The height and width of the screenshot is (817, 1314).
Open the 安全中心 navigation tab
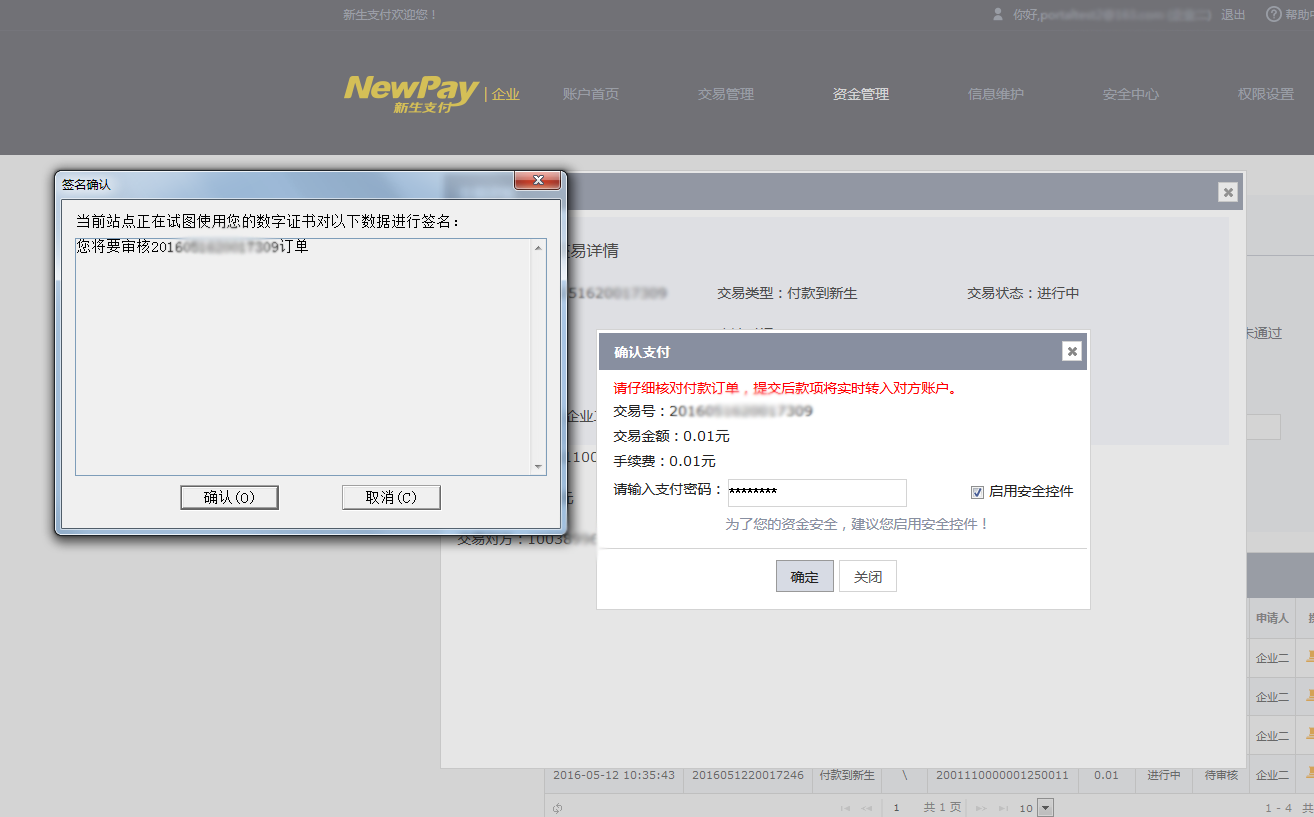(x=1131, y=94)
